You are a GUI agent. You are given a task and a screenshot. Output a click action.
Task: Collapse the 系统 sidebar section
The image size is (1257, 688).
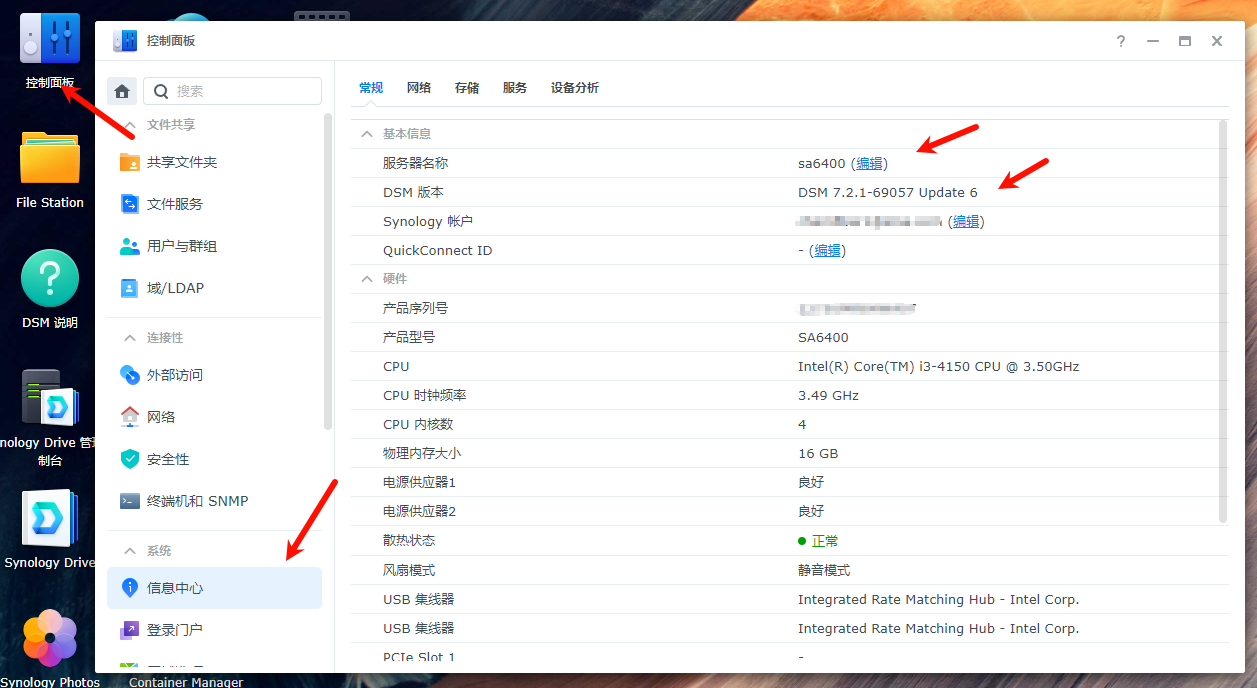[x=129, y=551]
